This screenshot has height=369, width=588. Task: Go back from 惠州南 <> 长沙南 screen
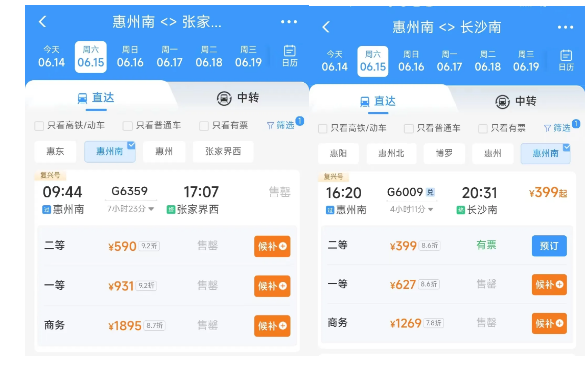click(326, 27)
